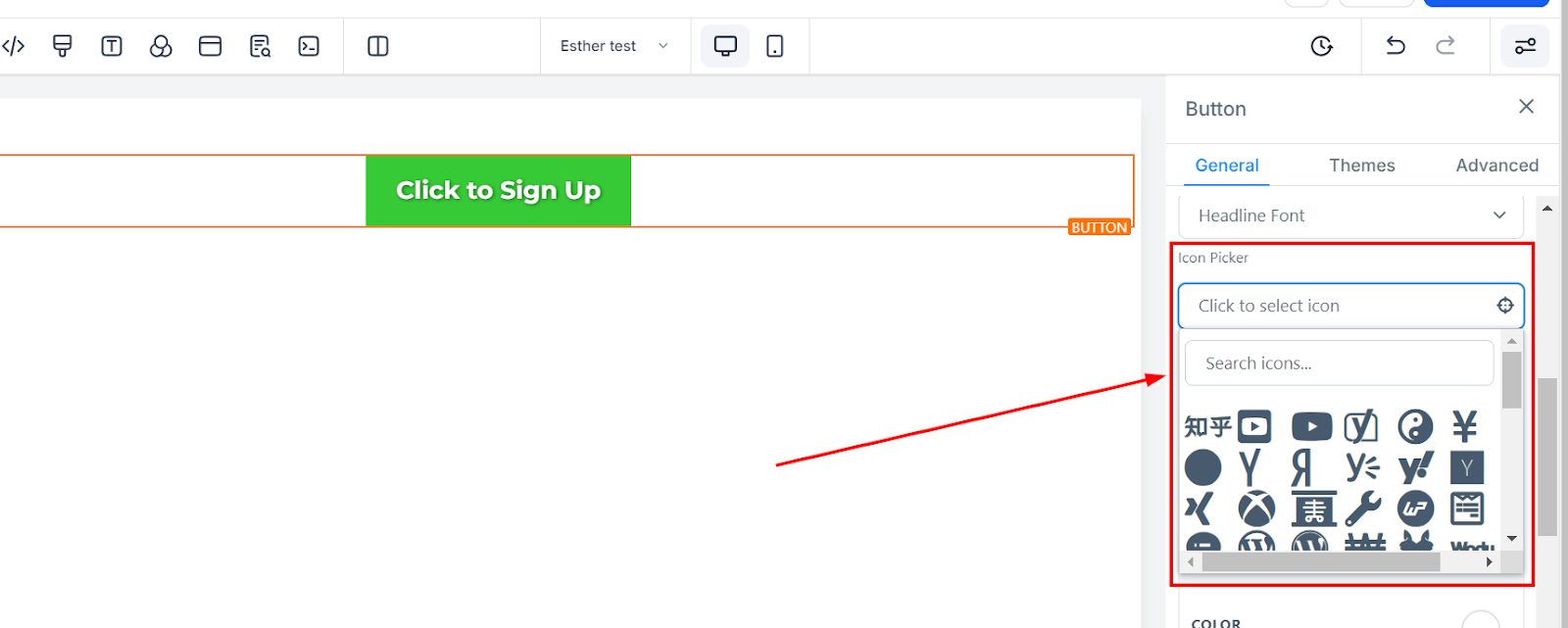Choose the Xbox logo icon

pos(1256,508)
